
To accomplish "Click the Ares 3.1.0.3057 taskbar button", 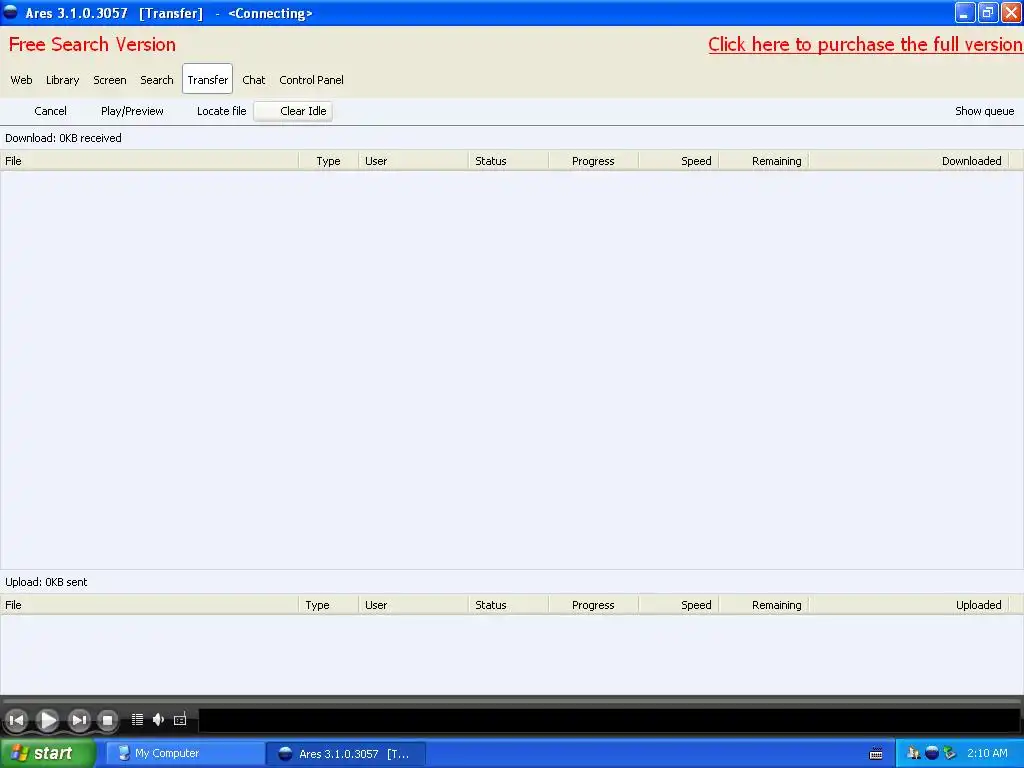I will click(345, 754).
